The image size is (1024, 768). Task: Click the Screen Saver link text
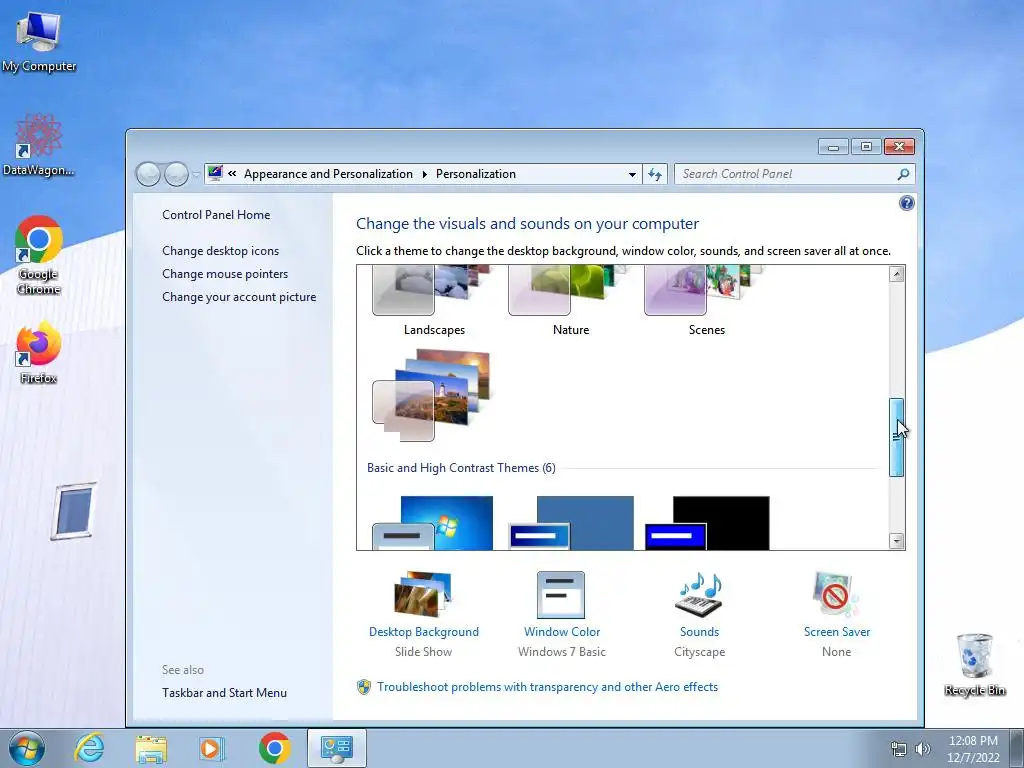(837, 632)
